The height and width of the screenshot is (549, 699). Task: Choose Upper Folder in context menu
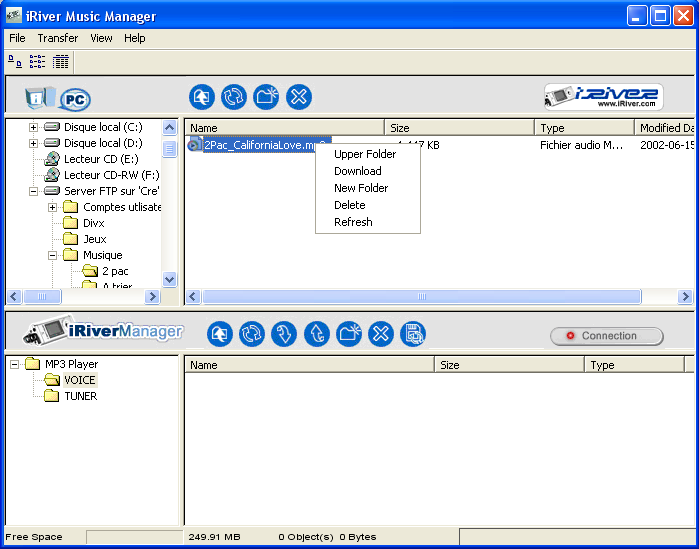point(368,154)
